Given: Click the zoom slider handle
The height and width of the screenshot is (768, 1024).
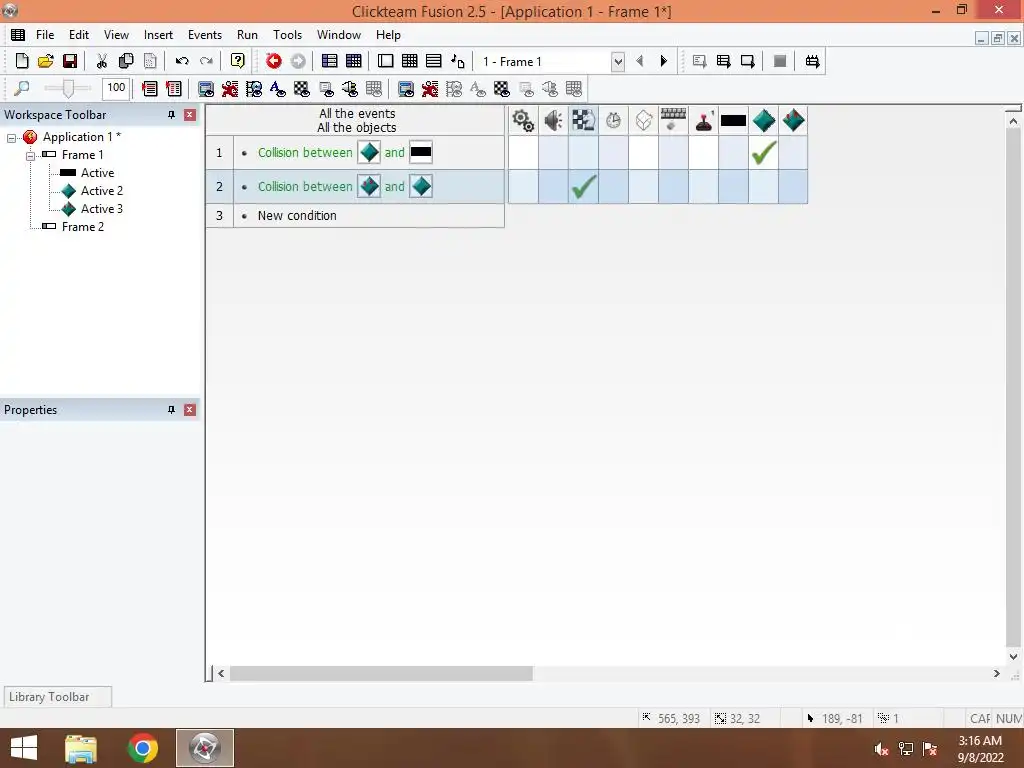Looking at the screenshot, I should click(67, 88).
